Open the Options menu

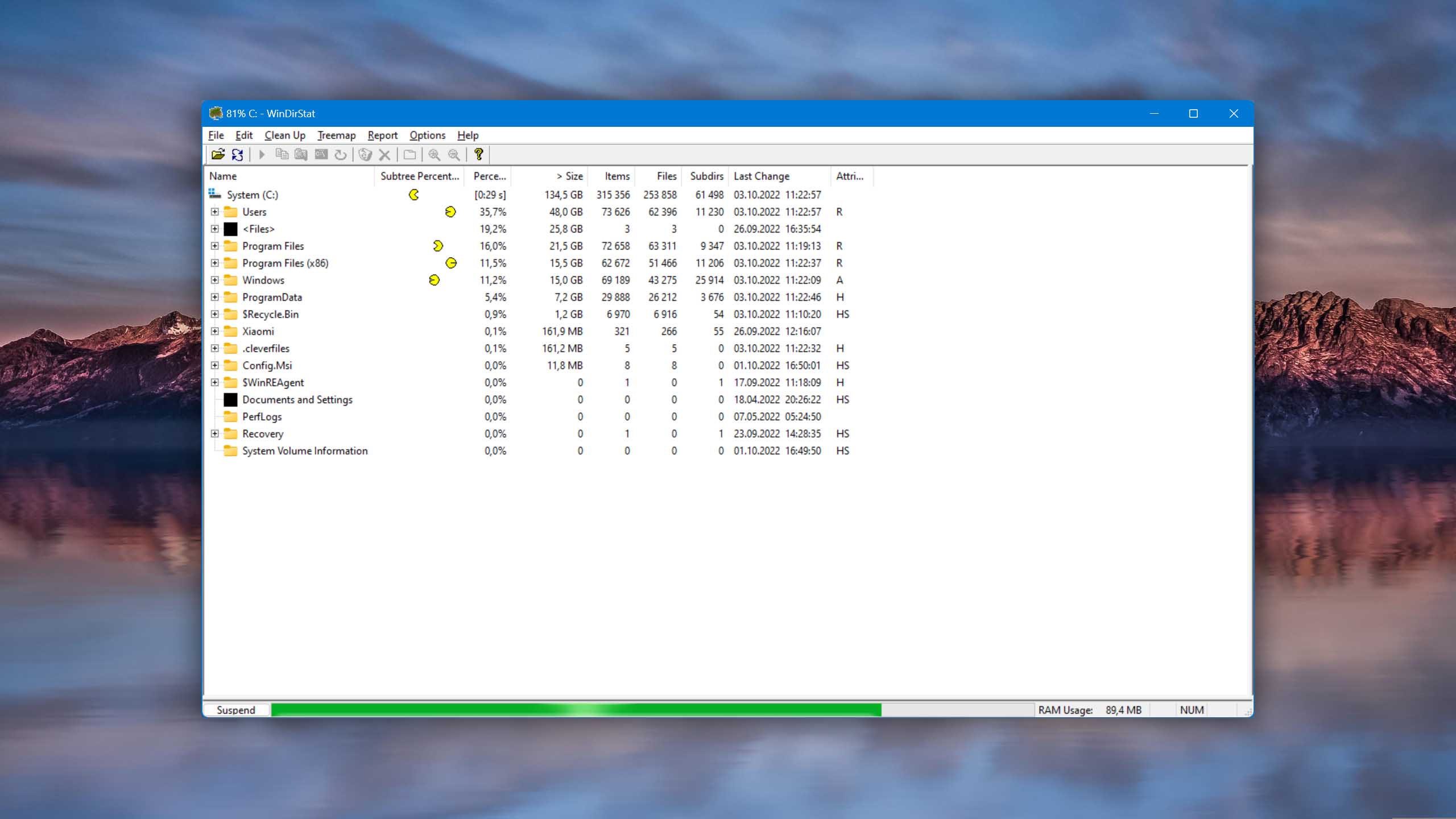[x=427, y=135]
